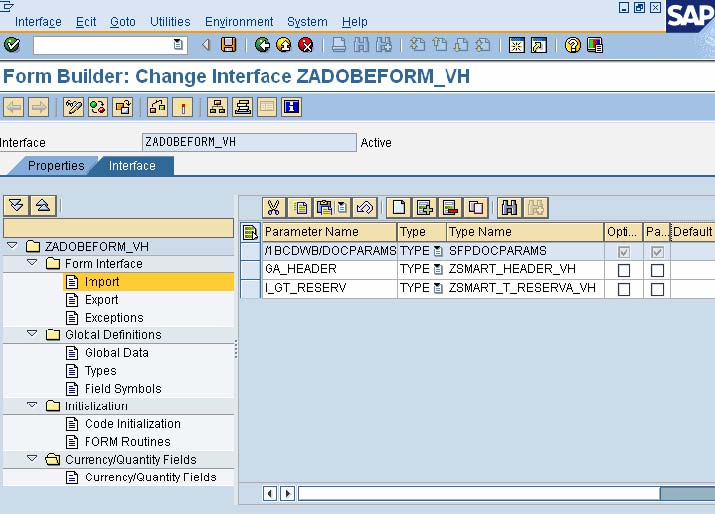715x514 pixels.
Task: Click the Where-Used List icon
Action: tap(157, 107)
